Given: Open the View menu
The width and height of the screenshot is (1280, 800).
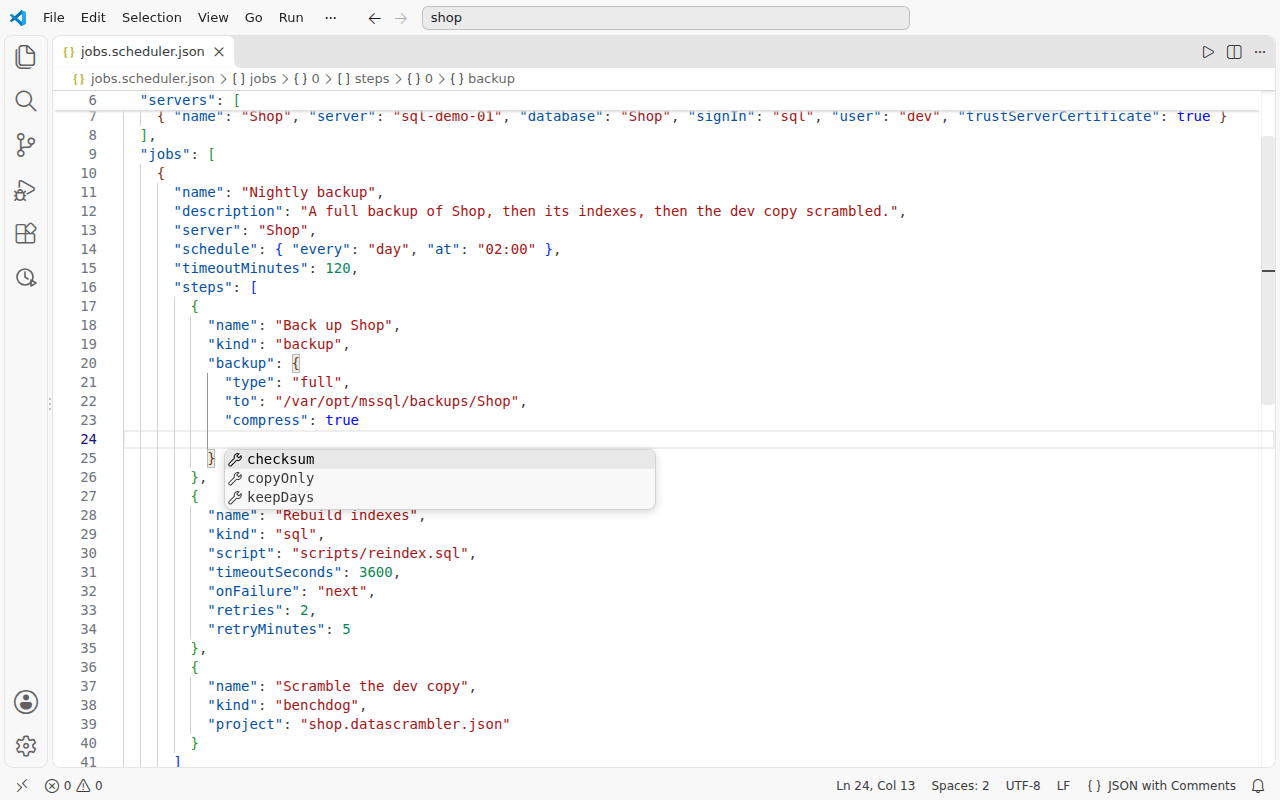Looking at the screenshot, I should tap(213, 18).
